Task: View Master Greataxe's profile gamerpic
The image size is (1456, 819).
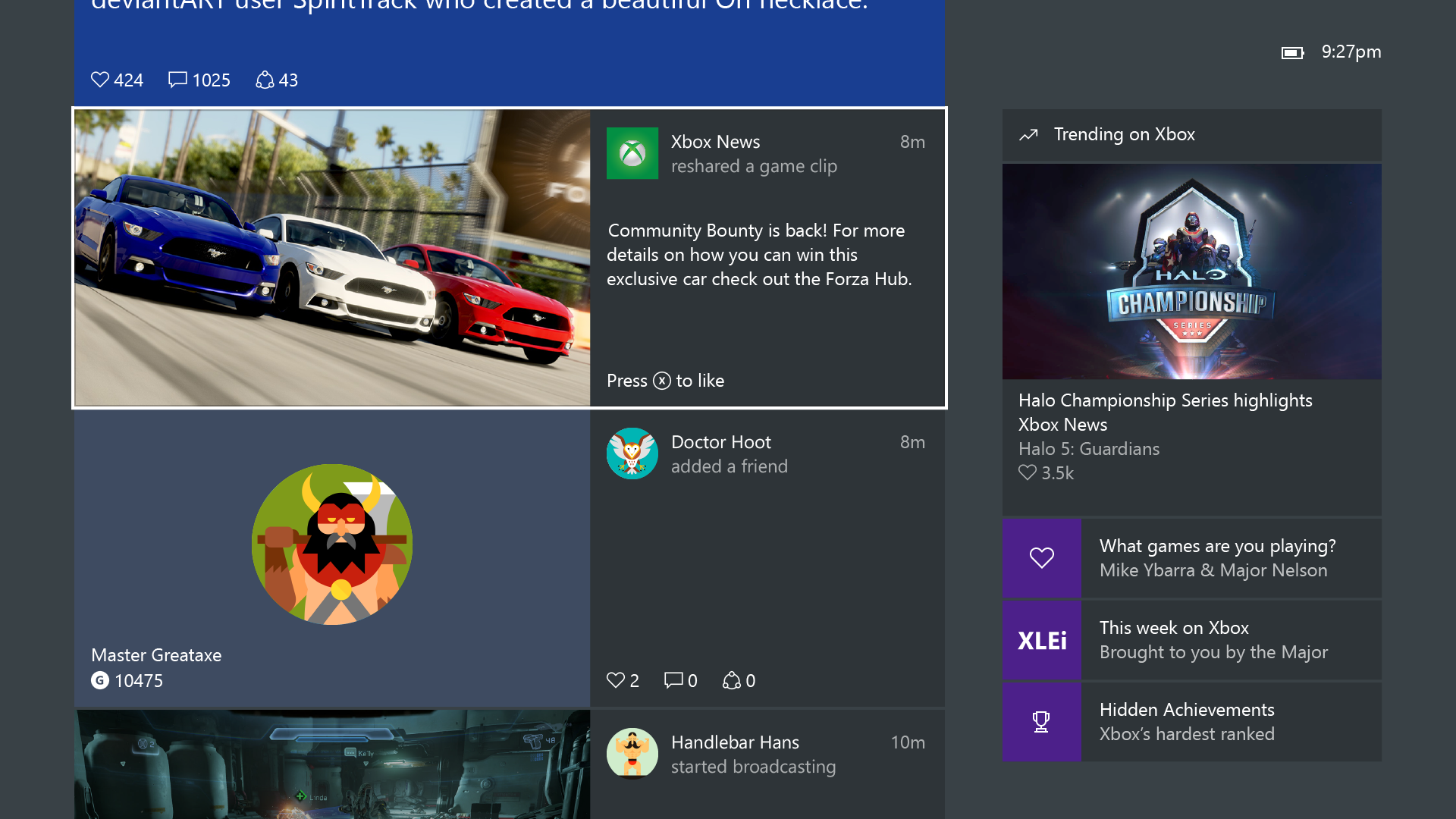Action: click(332, 544)
